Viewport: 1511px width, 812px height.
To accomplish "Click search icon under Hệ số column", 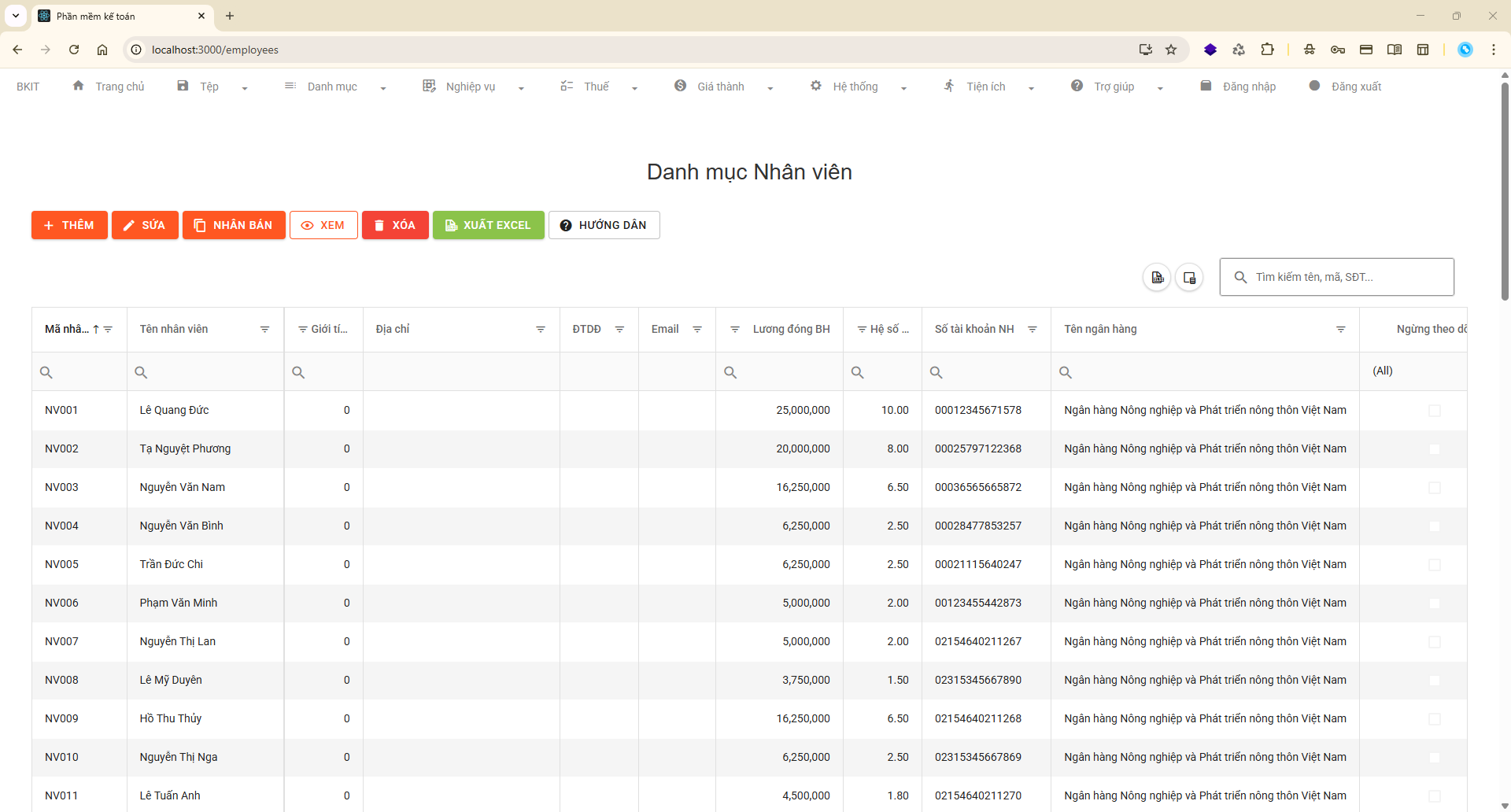I will pos(858,372).
